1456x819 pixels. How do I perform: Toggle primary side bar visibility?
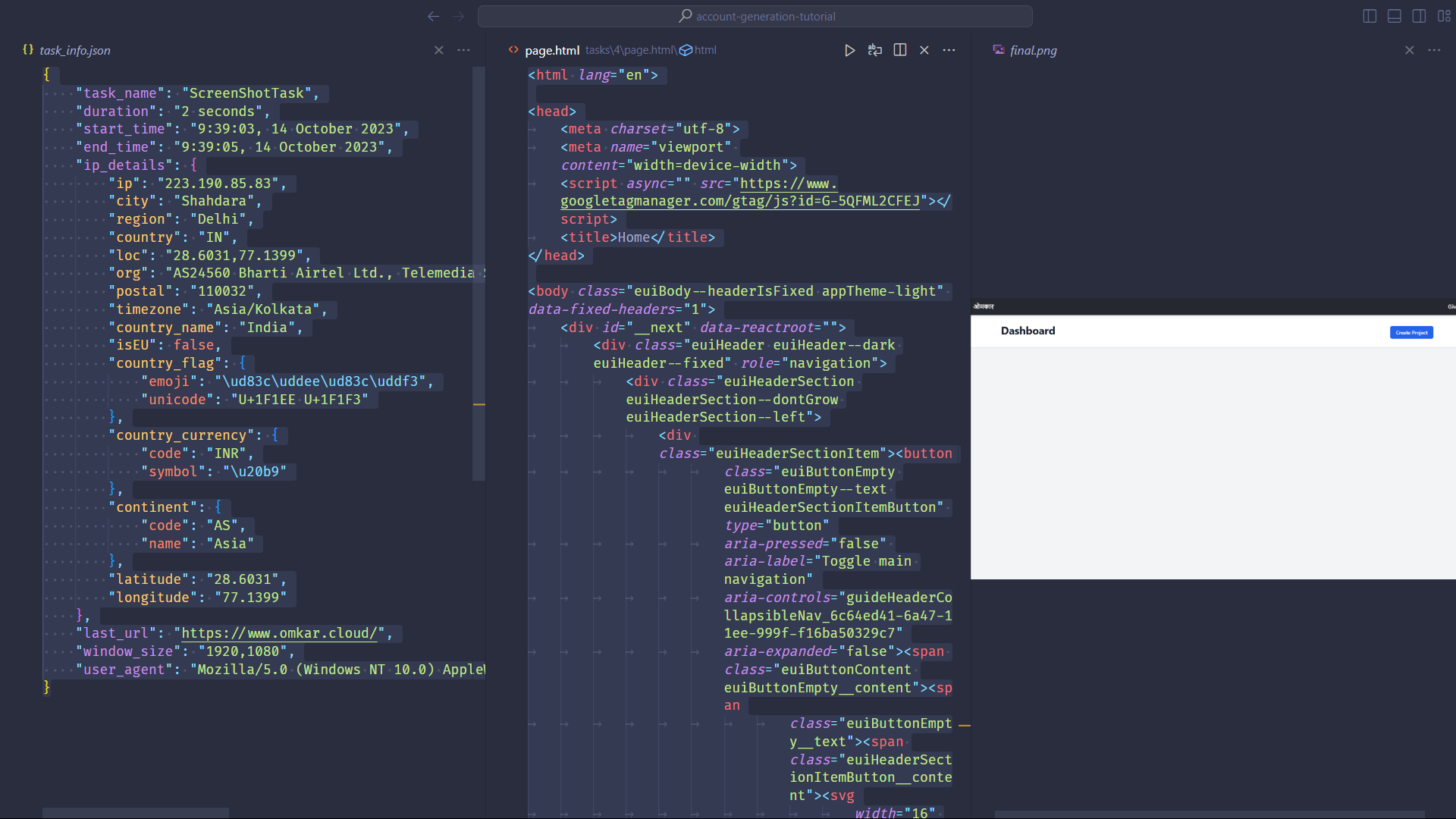tap(1369, 16)
